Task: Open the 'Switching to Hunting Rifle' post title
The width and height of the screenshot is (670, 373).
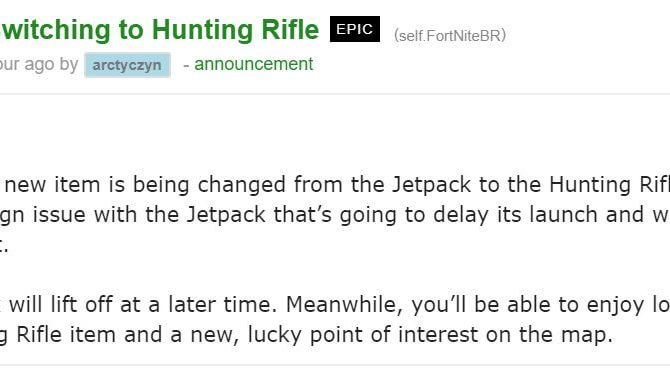Action: (159, 30)
